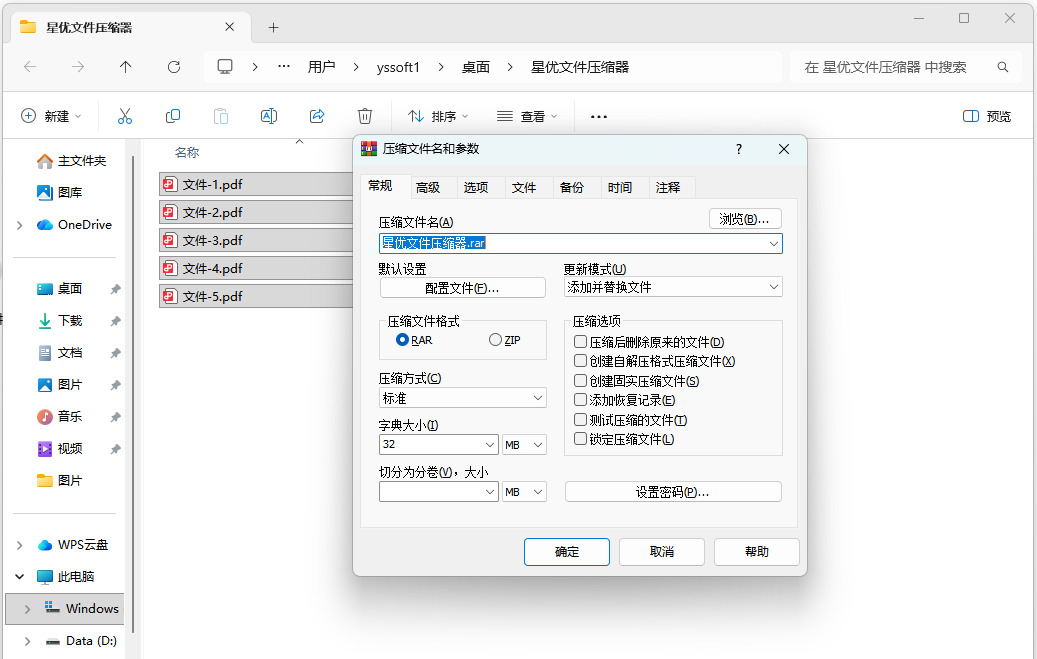Enable 创建自解压格式压缩文件 checkbox

(580, 361)
